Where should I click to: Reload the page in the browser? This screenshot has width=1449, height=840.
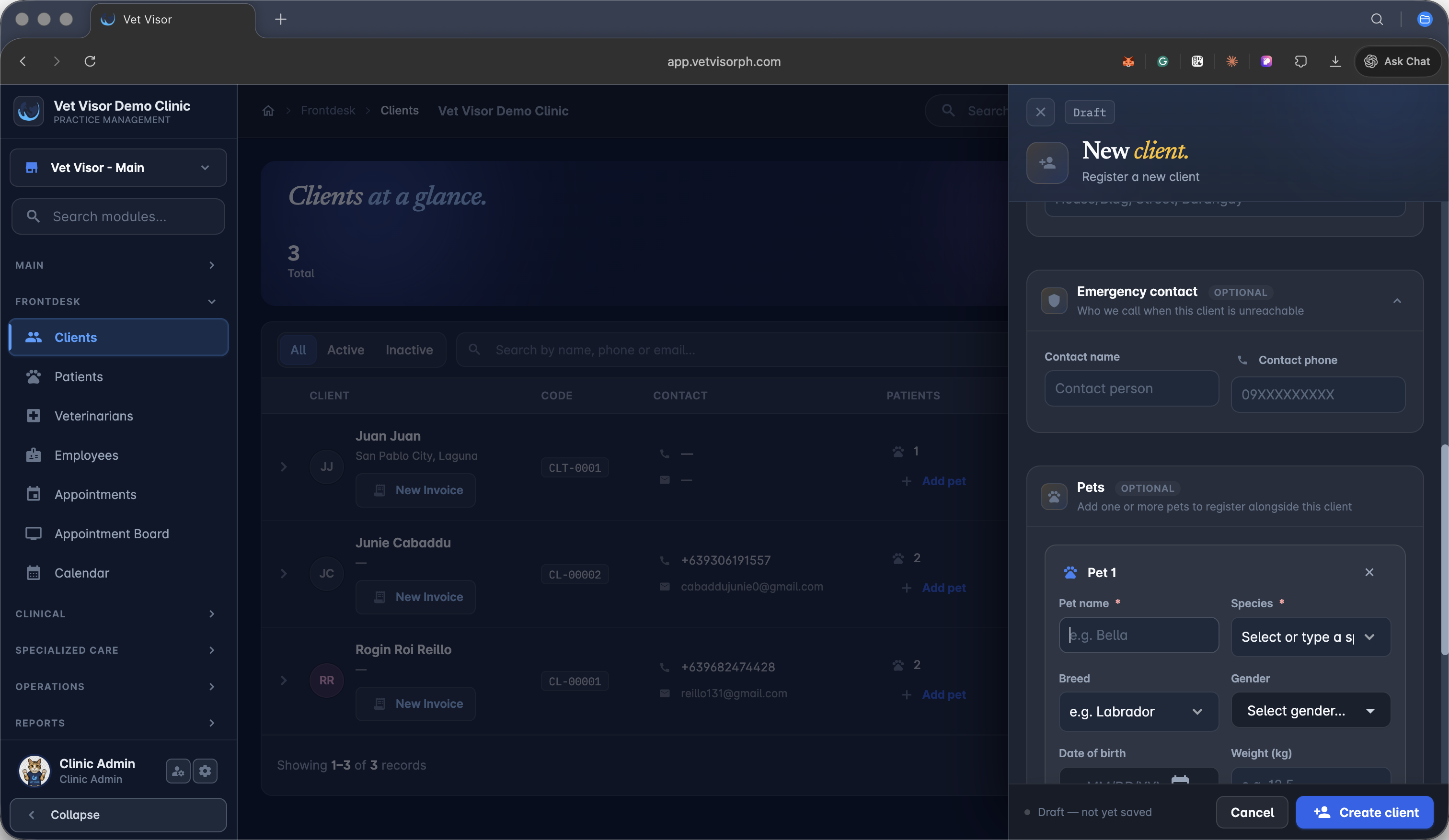click(90, 61)
